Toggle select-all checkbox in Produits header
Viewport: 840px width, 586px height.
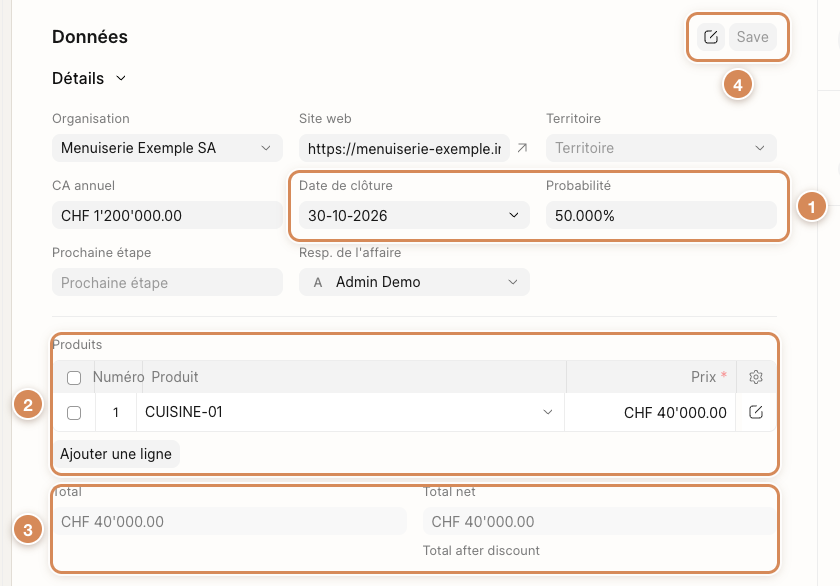[x=74, y=378]
